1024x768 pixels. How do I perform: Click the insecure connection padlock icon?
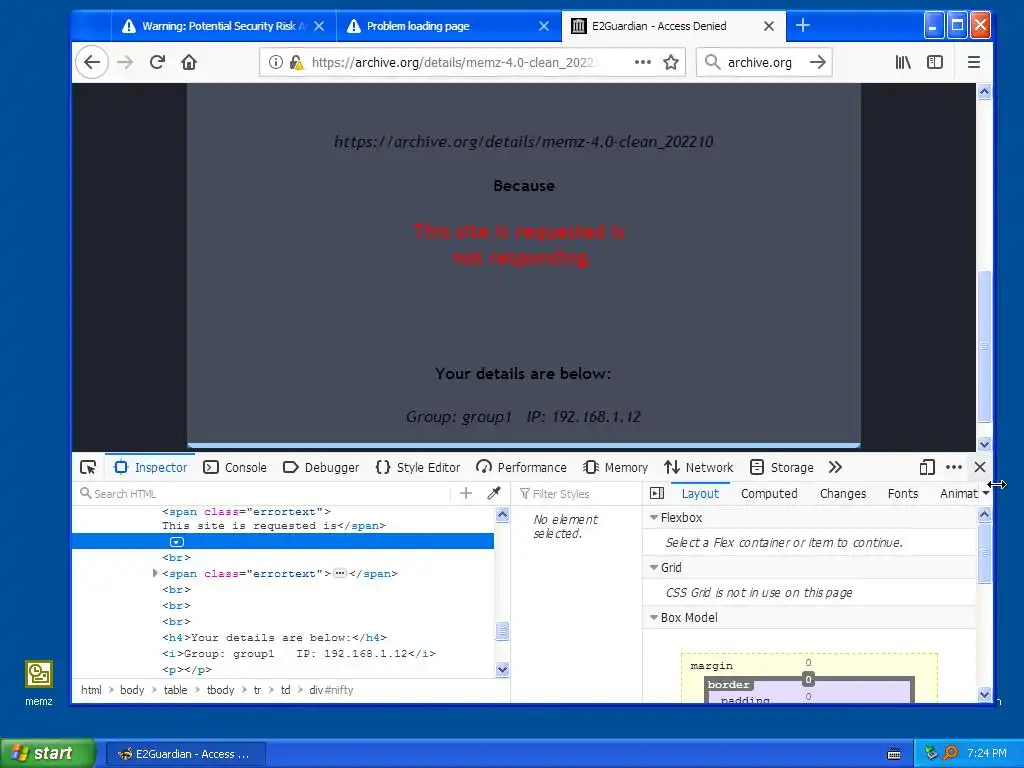[296, 63]
